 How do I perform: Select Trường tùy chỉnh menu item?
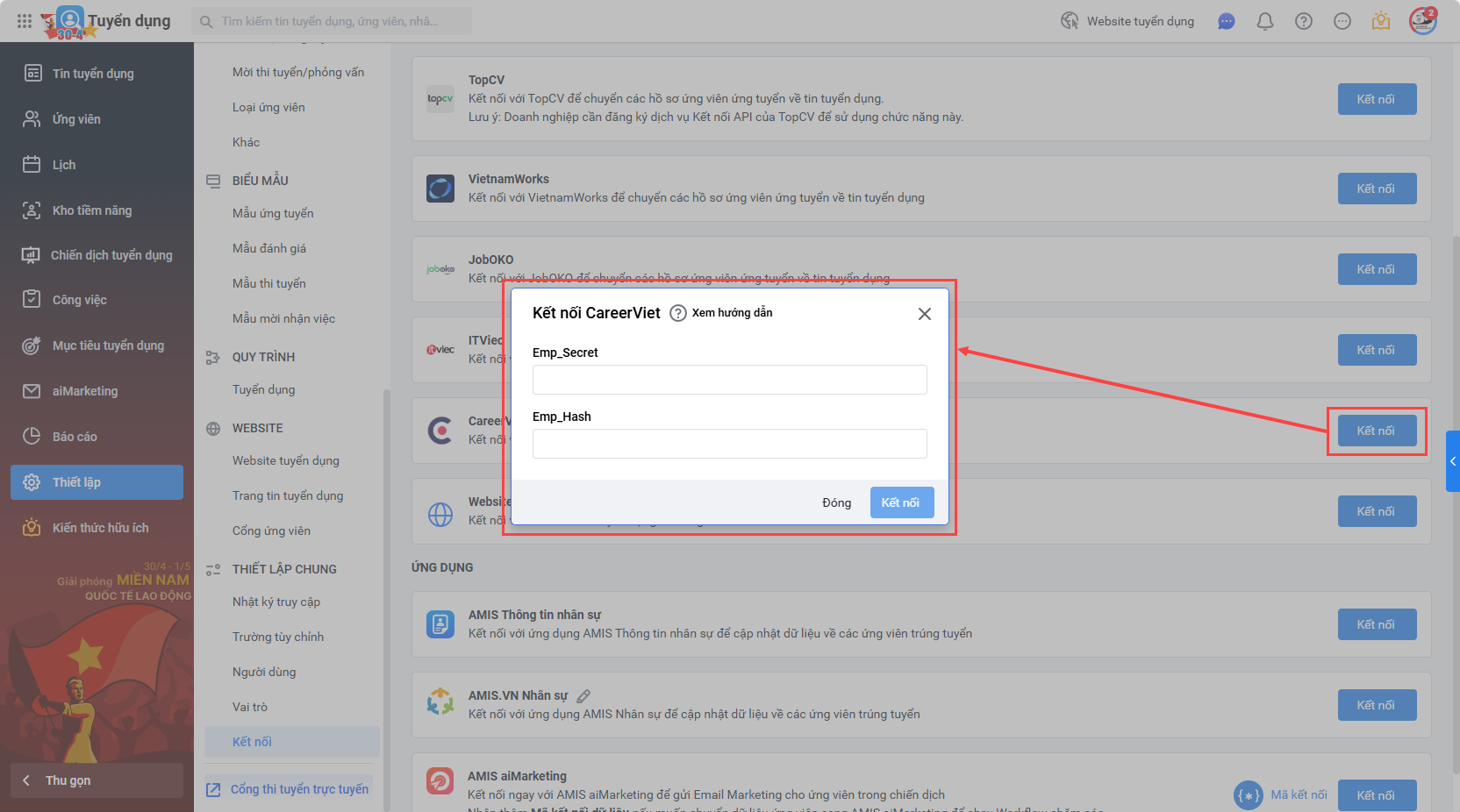(278, 637)
